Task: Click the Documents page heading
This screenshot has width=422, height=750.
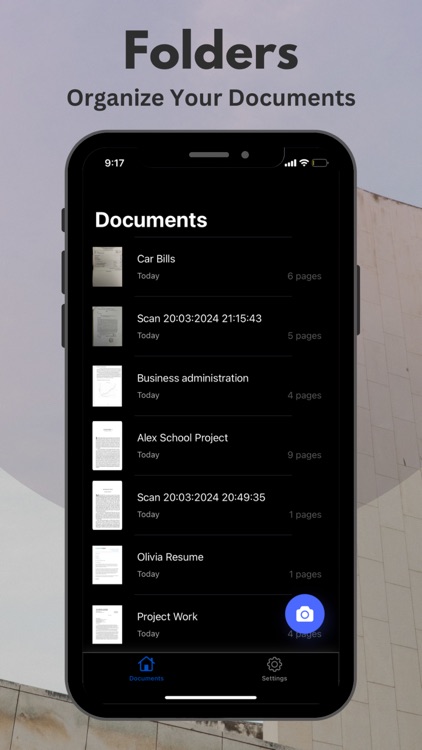Action: [x=151, y=220]
